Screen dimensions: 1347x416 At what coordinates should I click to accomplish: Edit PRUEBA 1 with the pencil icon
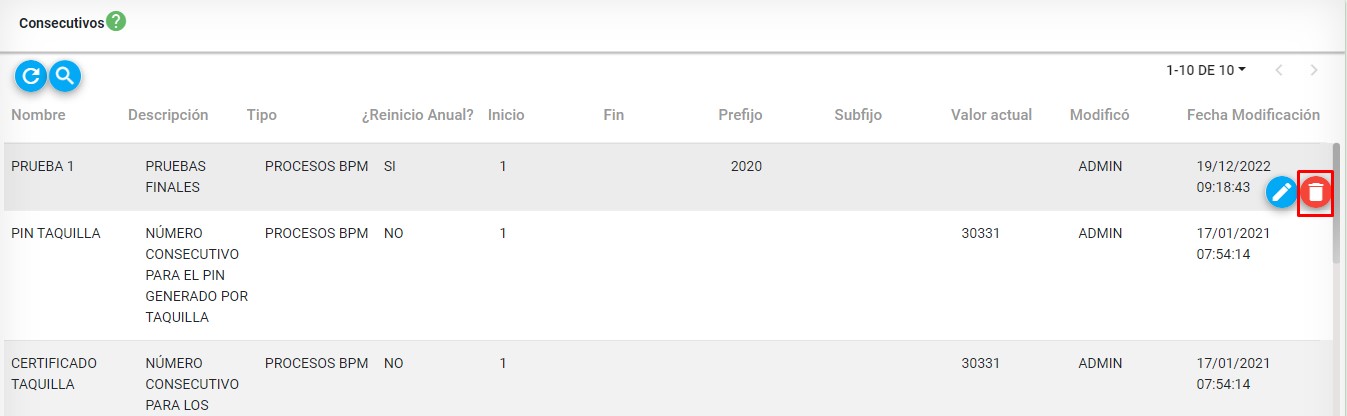(1281, 191)
